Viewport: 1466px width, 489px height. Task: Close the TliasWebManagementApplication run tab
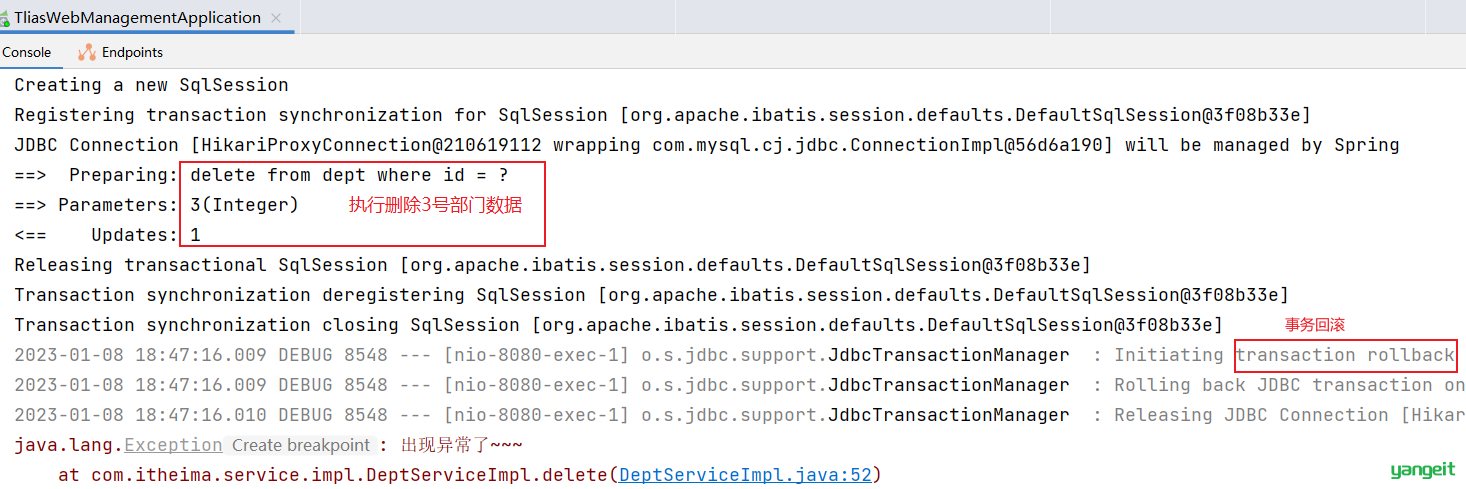(x=276, y=18)
